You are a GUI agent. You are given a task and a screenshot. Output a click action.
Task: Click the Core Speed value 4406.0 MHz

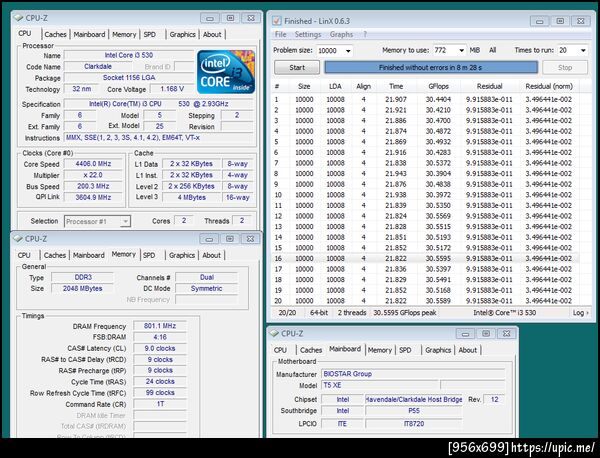[93, 164]
